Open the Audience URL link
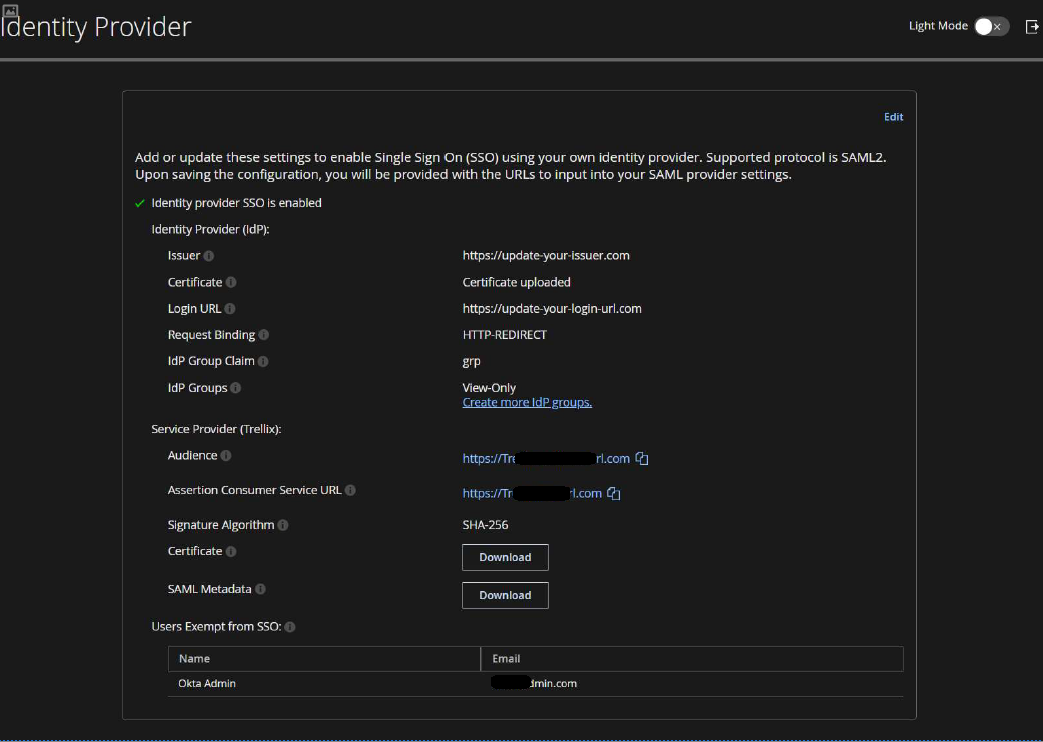1043x742 pixels. tap(546, 459)
